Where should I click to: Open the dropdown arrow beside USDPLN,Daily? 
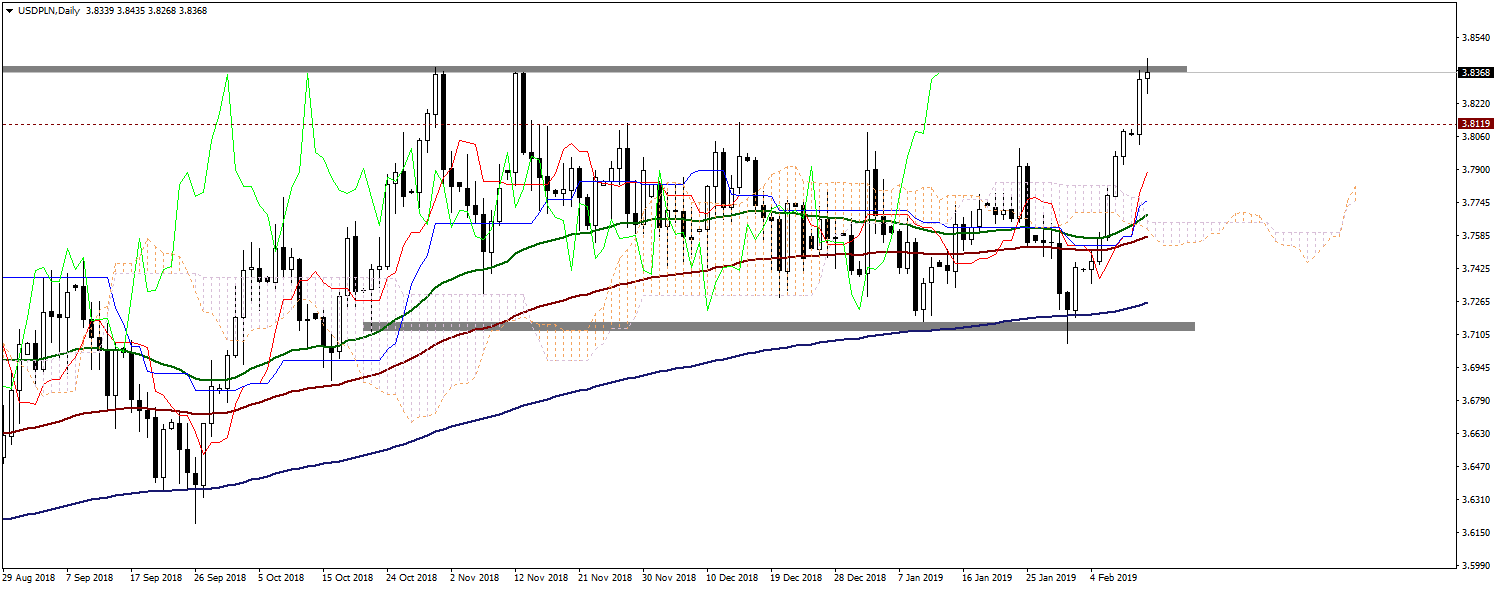(9, 10)
